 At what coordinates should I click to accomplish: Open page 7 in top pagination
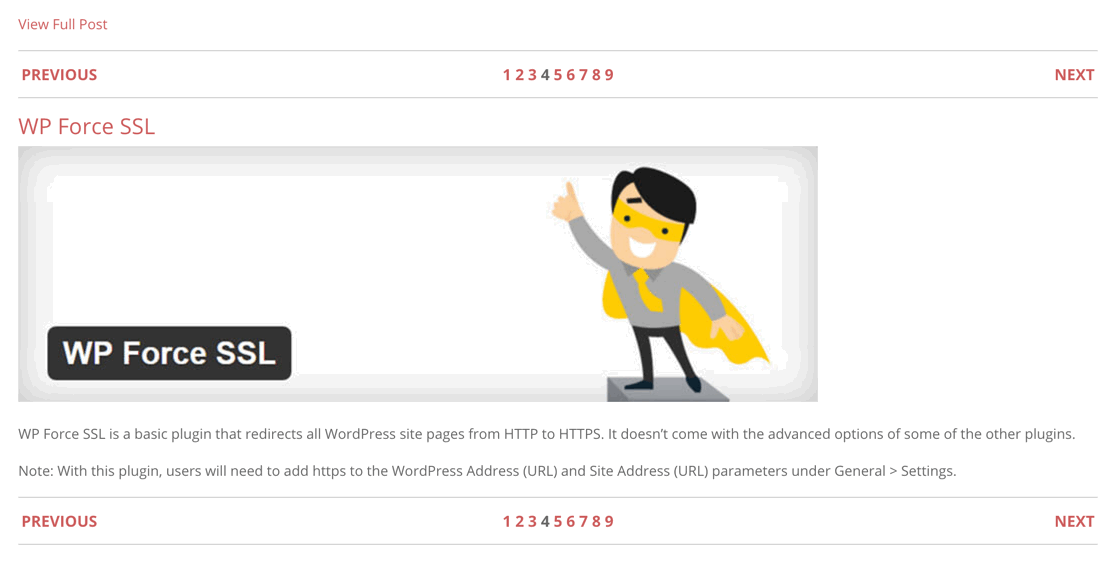[x=583, y=75]
